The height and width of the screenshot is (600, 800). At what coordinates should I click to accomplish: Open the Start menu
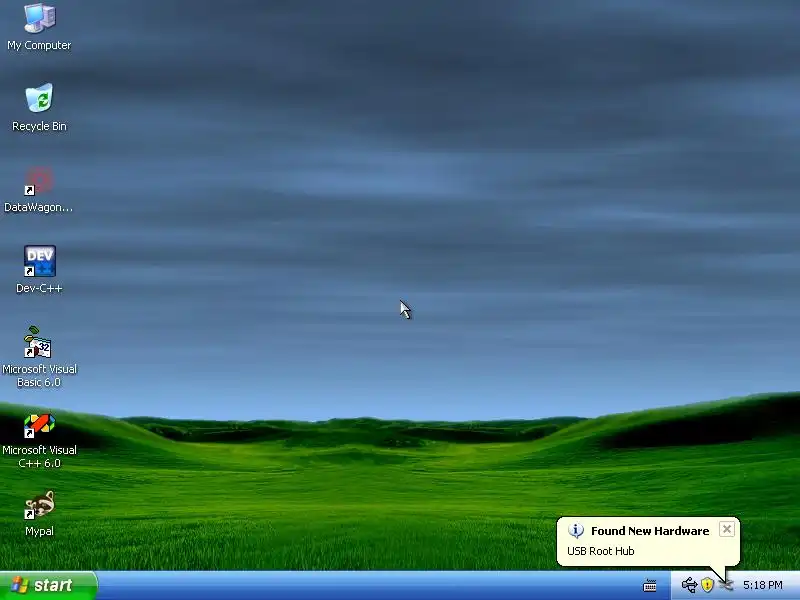(48, 585)
